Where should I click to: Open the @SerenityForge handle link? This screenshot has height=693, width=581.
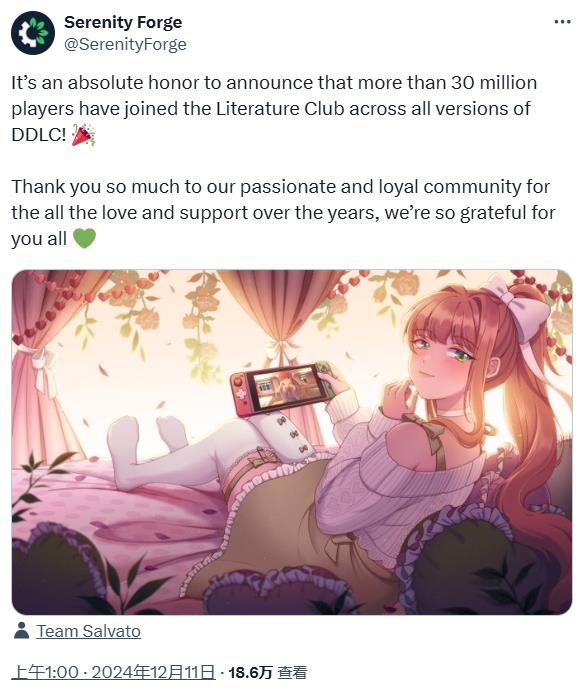[125, 44]
